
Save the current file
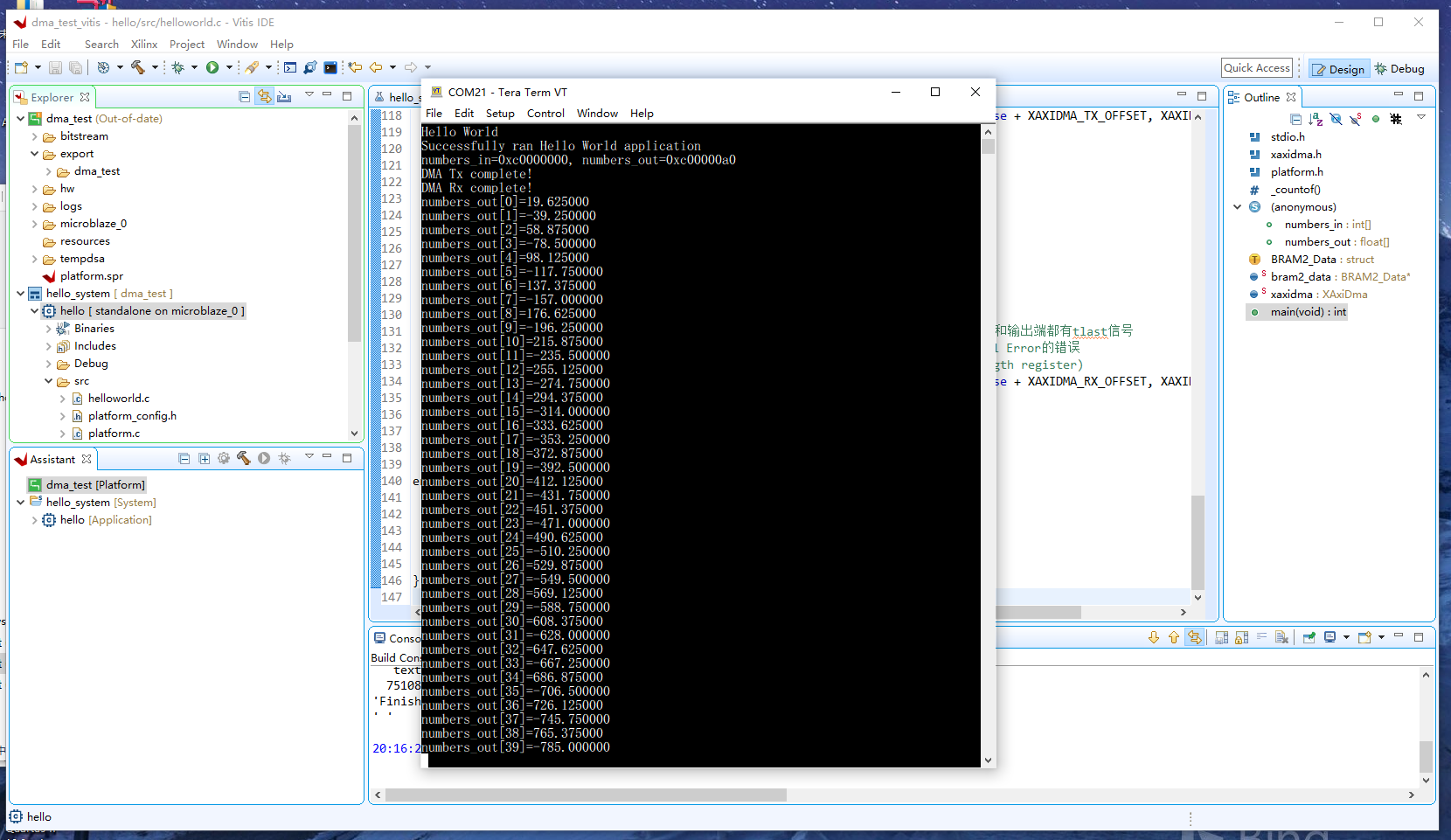point(55,67)
